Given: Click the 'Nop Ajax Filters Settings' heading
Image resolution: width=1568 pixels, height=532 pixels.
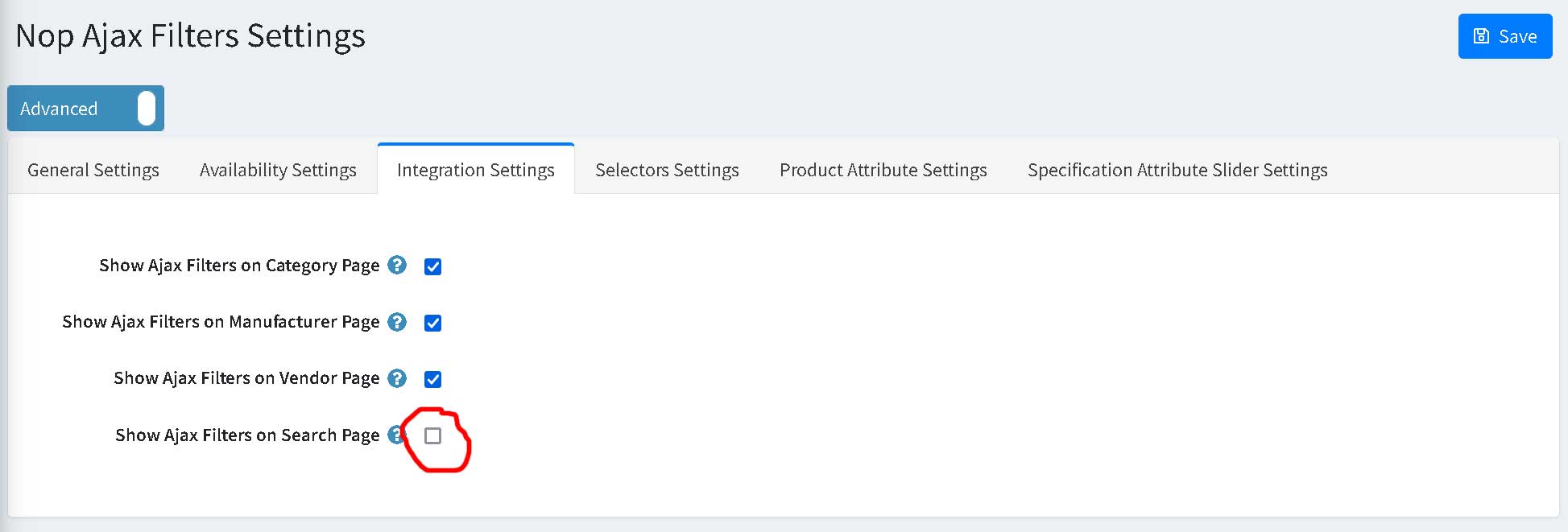Looking at the screenshot, I should tap(191, 36).
